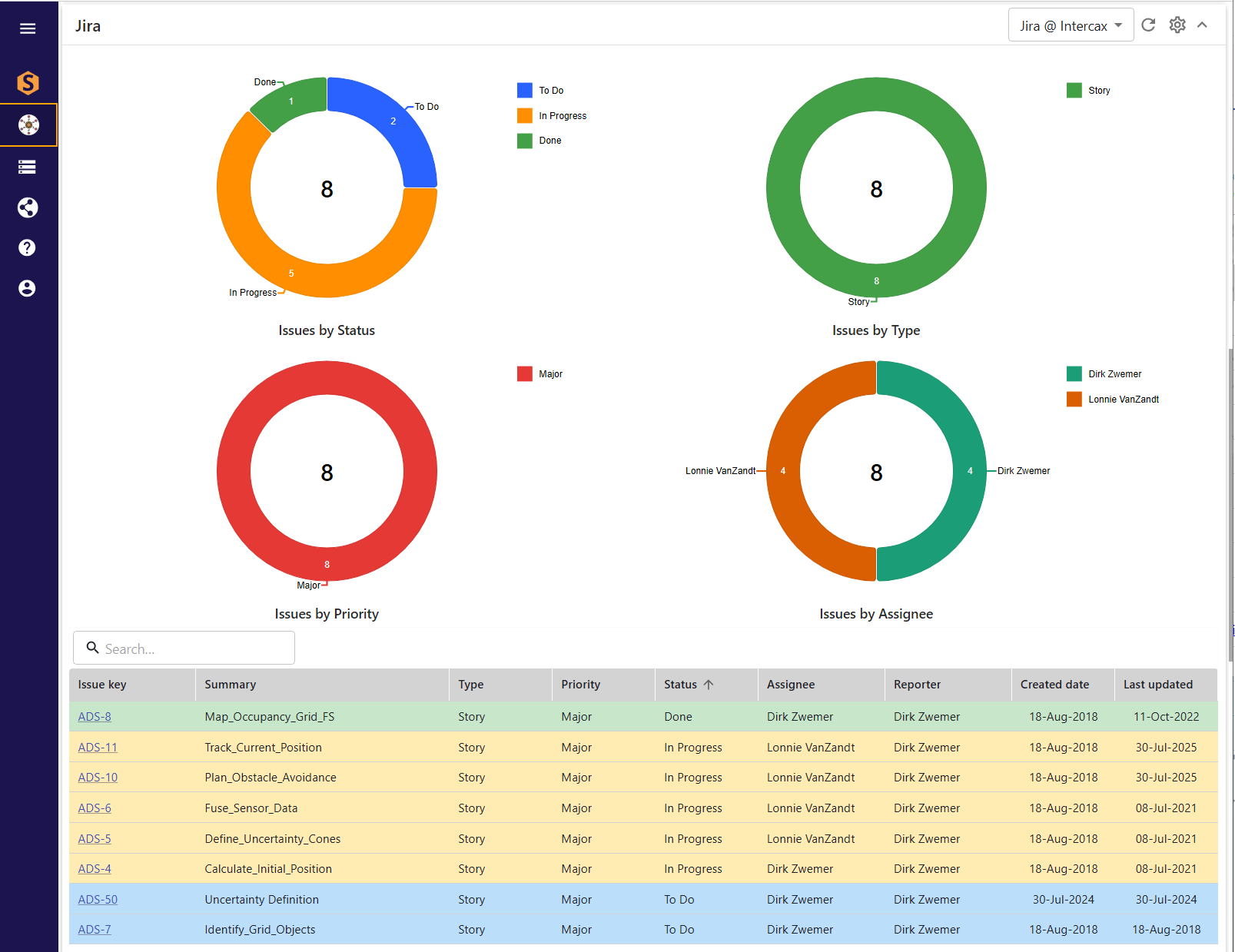
Task: Toggle the In Progress legend entry
Action: pos(552,116)
